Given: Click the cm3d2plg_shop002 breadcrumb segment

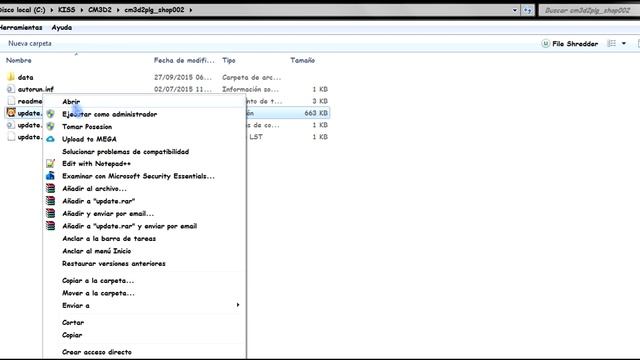Looking at the screenshot, I should [154, 10].
